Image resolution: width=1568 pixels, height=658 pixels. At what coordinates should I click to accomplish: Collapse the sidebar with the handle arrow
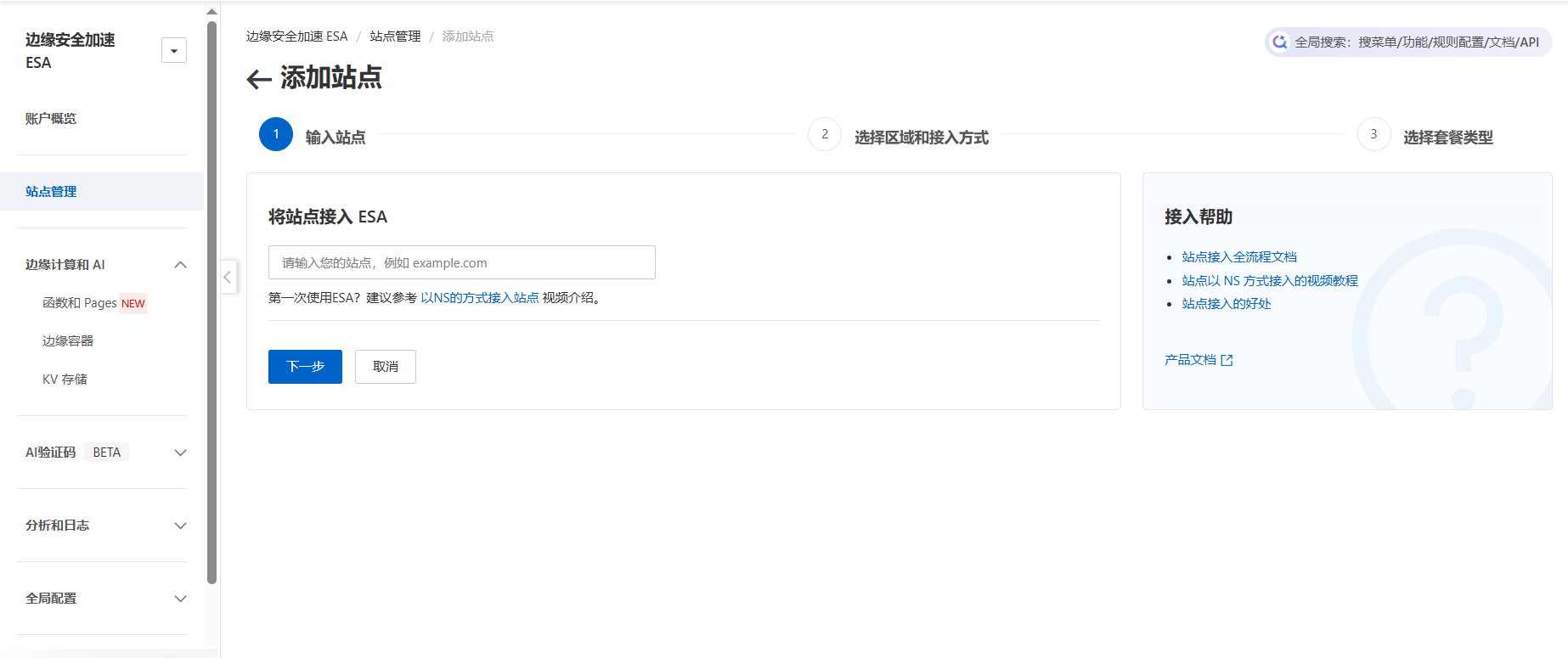pos(228,277)
